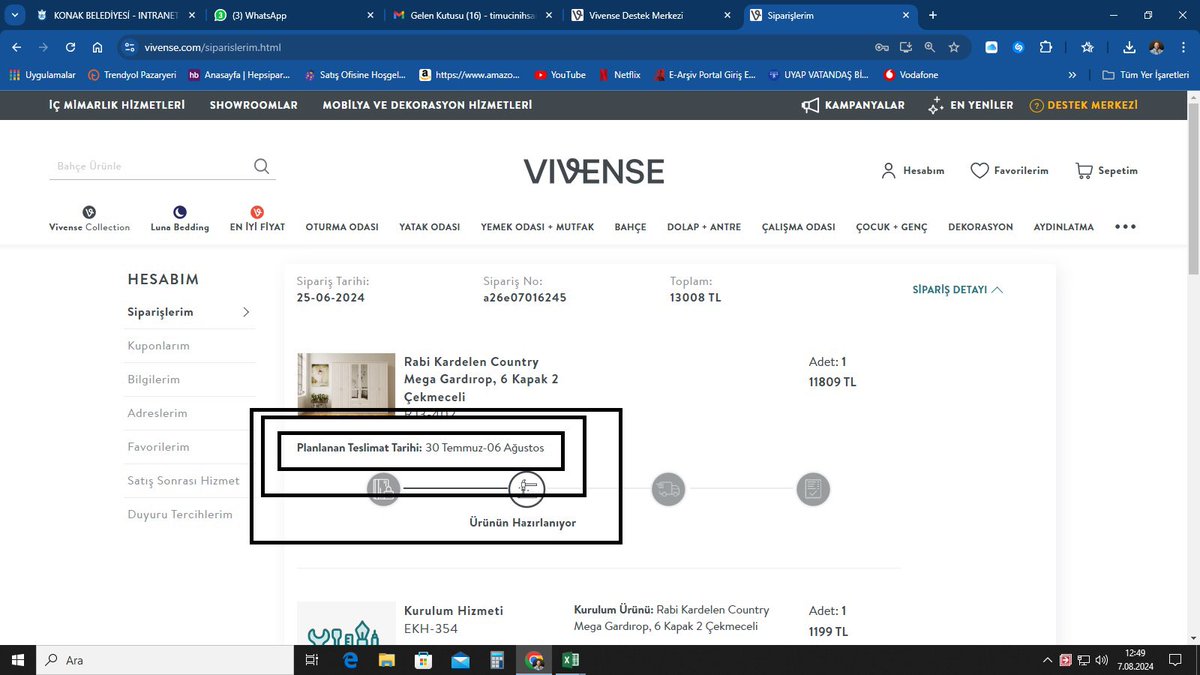Click the Ara taskbar search box
The height and width of the screenshot is (675, 1200).
166,660
